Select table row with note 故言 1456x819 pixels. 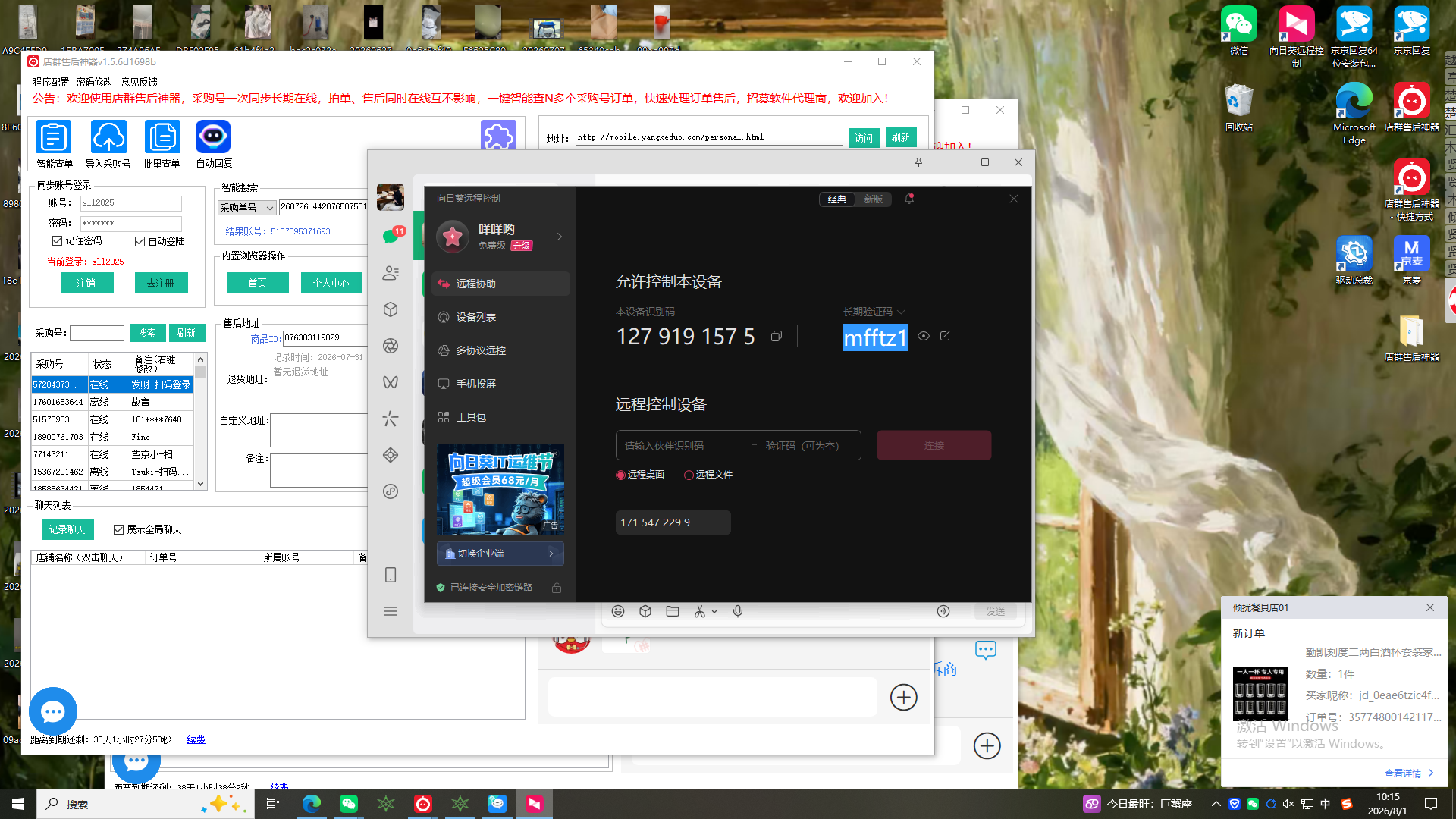pos(112,402)
